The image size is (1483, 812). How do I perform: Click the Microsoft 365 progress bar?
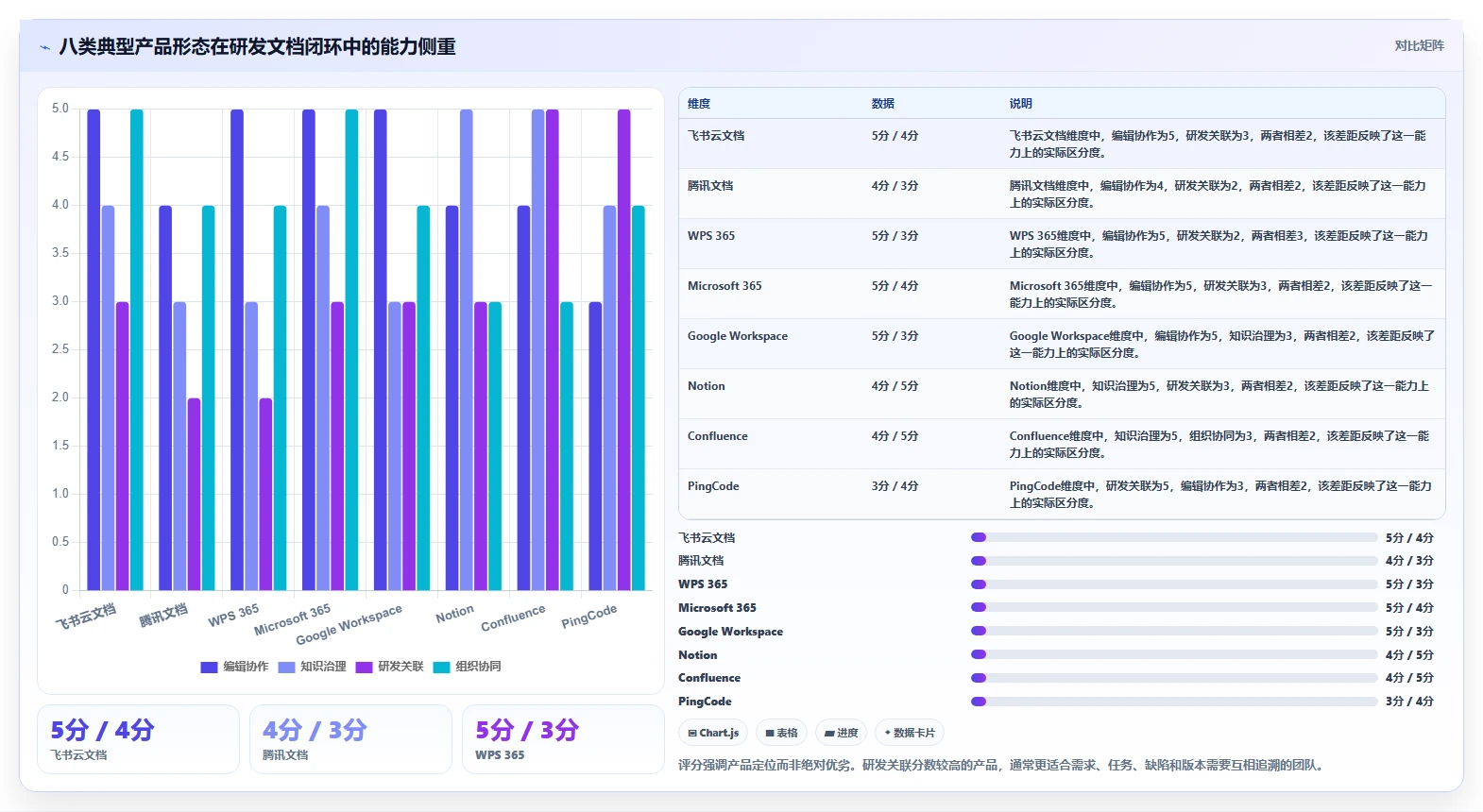[x=1174, y=607]
